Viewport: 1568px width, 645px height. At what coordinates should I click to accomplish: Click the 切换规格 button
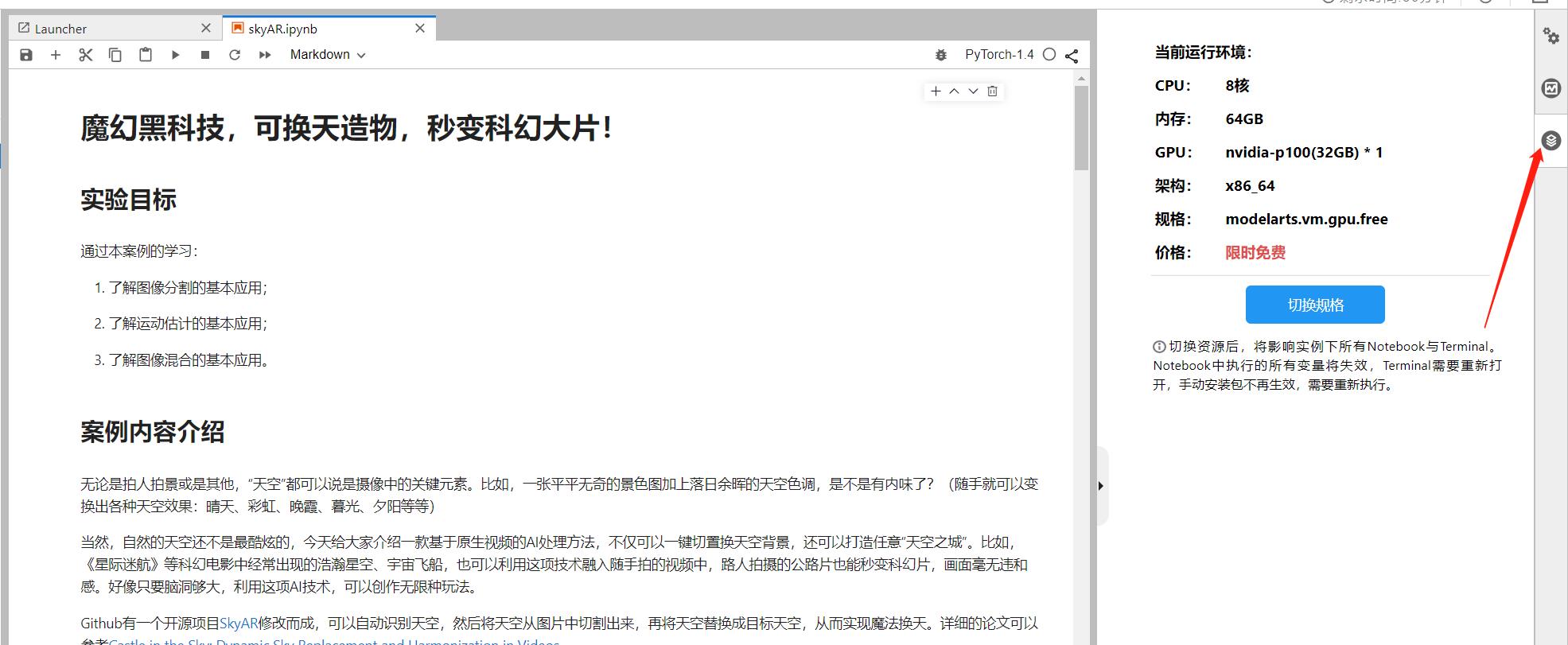coord(1315,305)
